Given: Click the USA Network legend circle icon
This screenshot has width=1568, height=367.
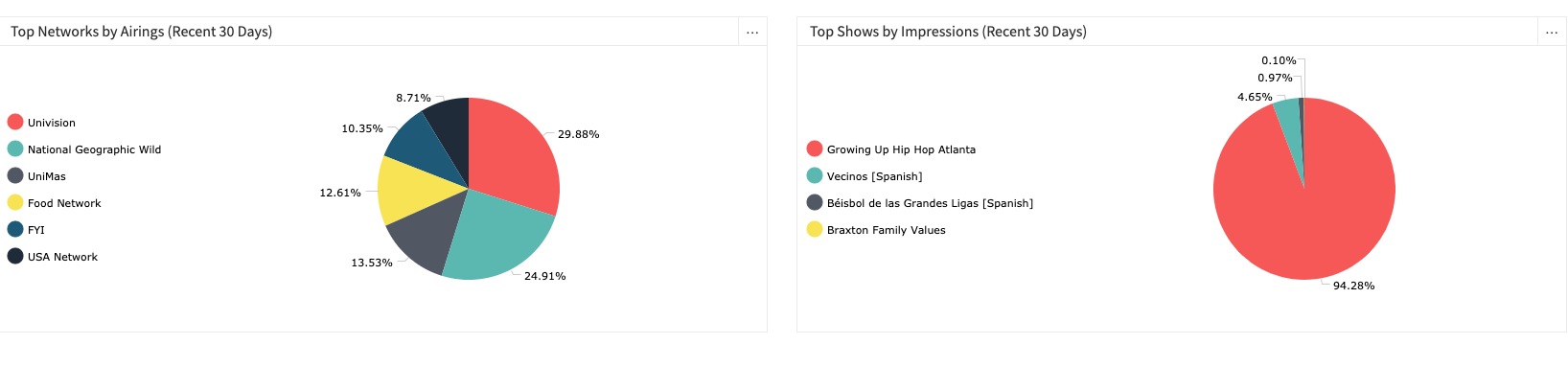Looking at the screenshot, I should coord(15,256).
